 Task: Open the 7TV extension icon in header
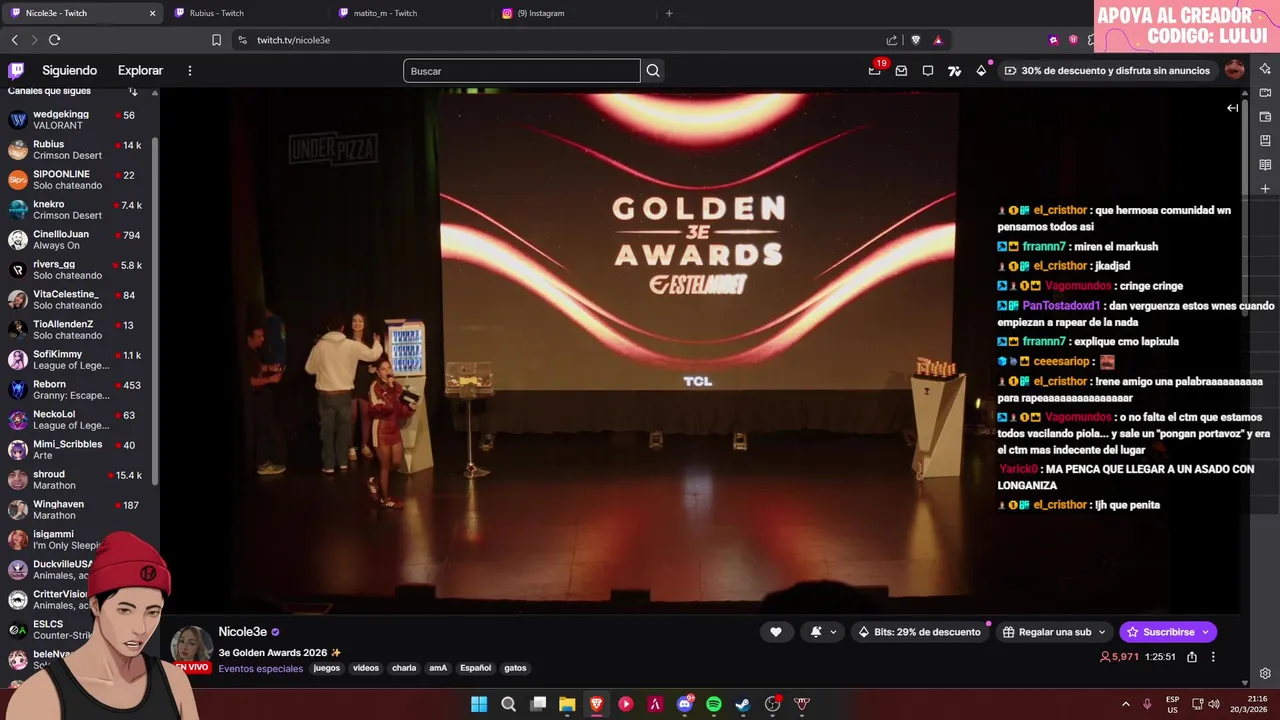[x=954, y=71]
